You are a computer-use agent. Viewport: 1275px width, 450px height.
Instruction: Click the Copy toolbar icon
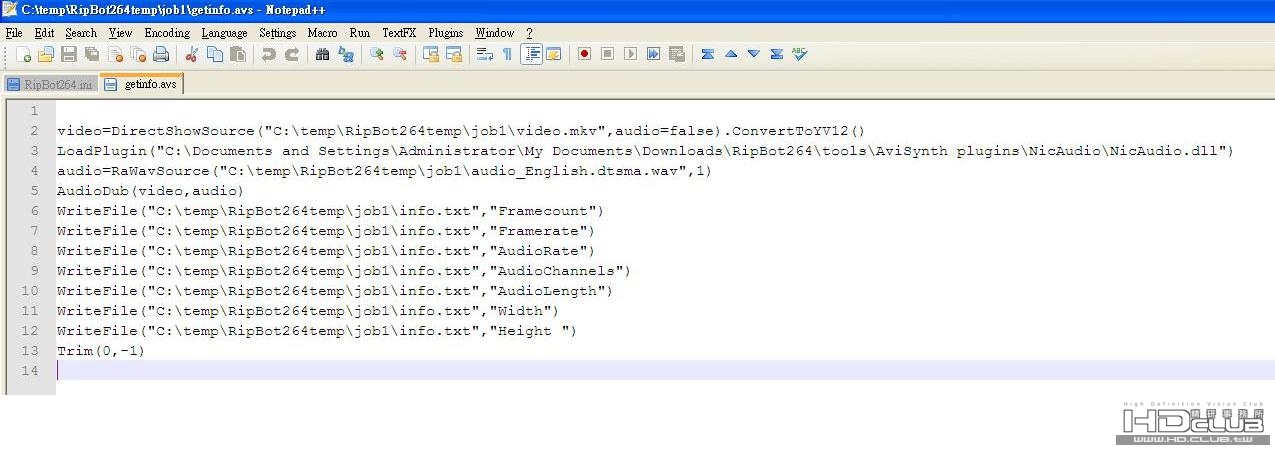tap(215, 54)
